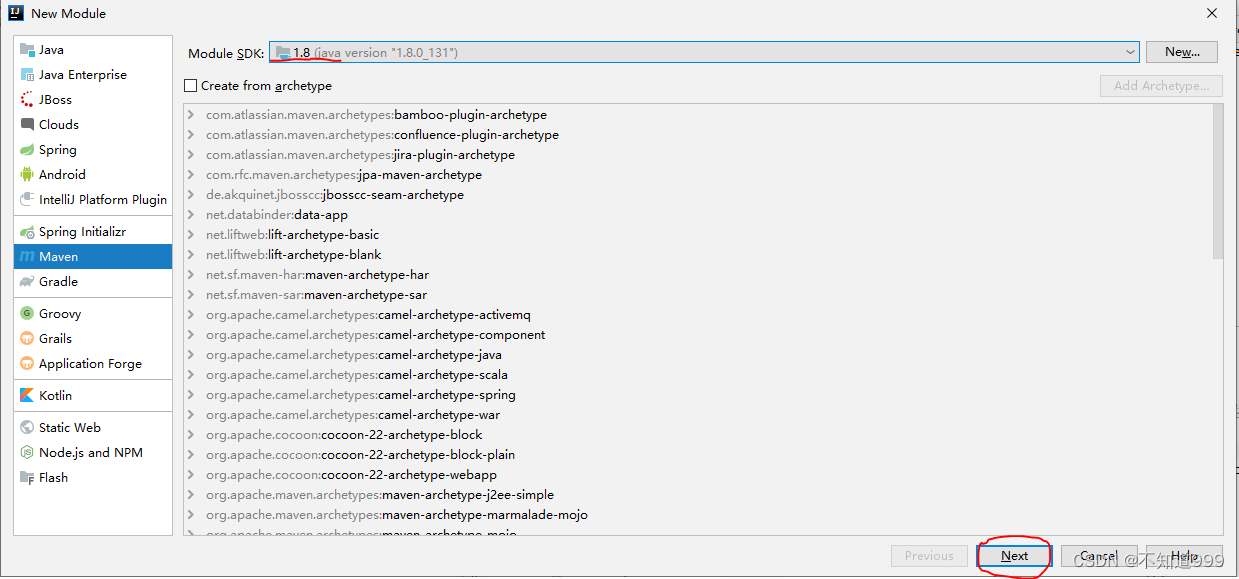
Task: Select cocoon-22-archetype-webapp row
Action: tap(697, 475)
